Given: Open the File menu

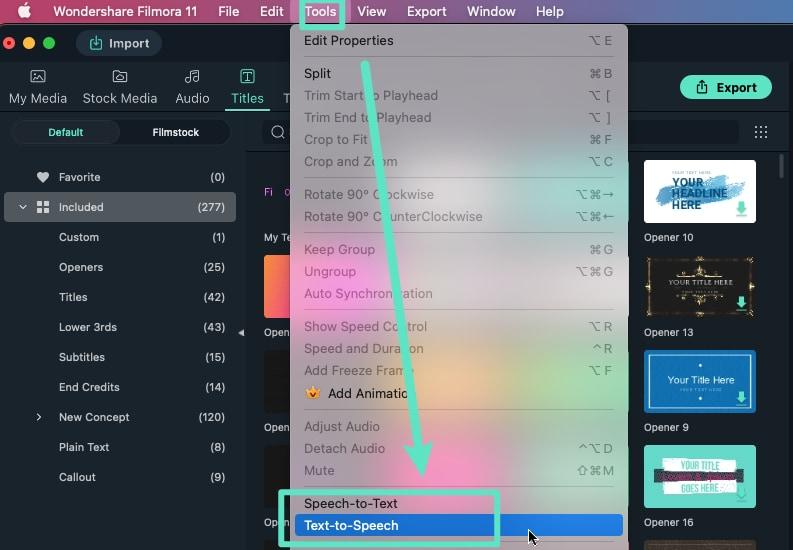Looking at the screenshot, I should pyautogui.click(x=229, y=11).
